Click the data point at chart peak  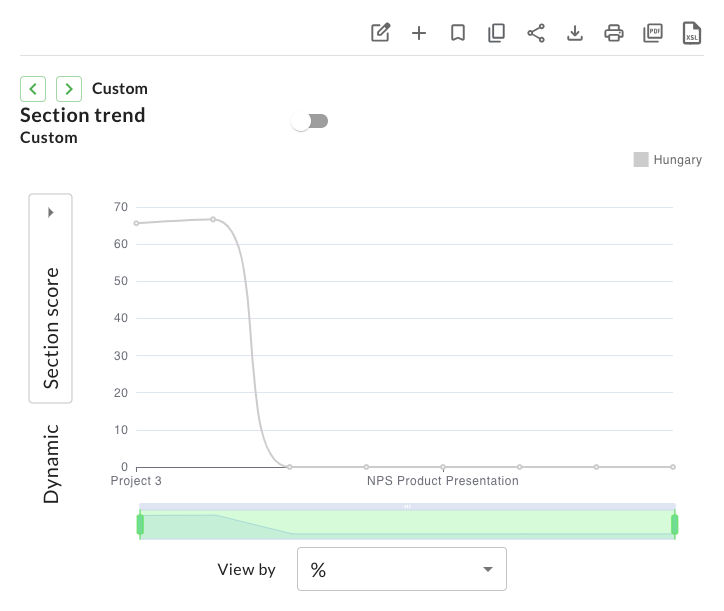coord(213,219)
